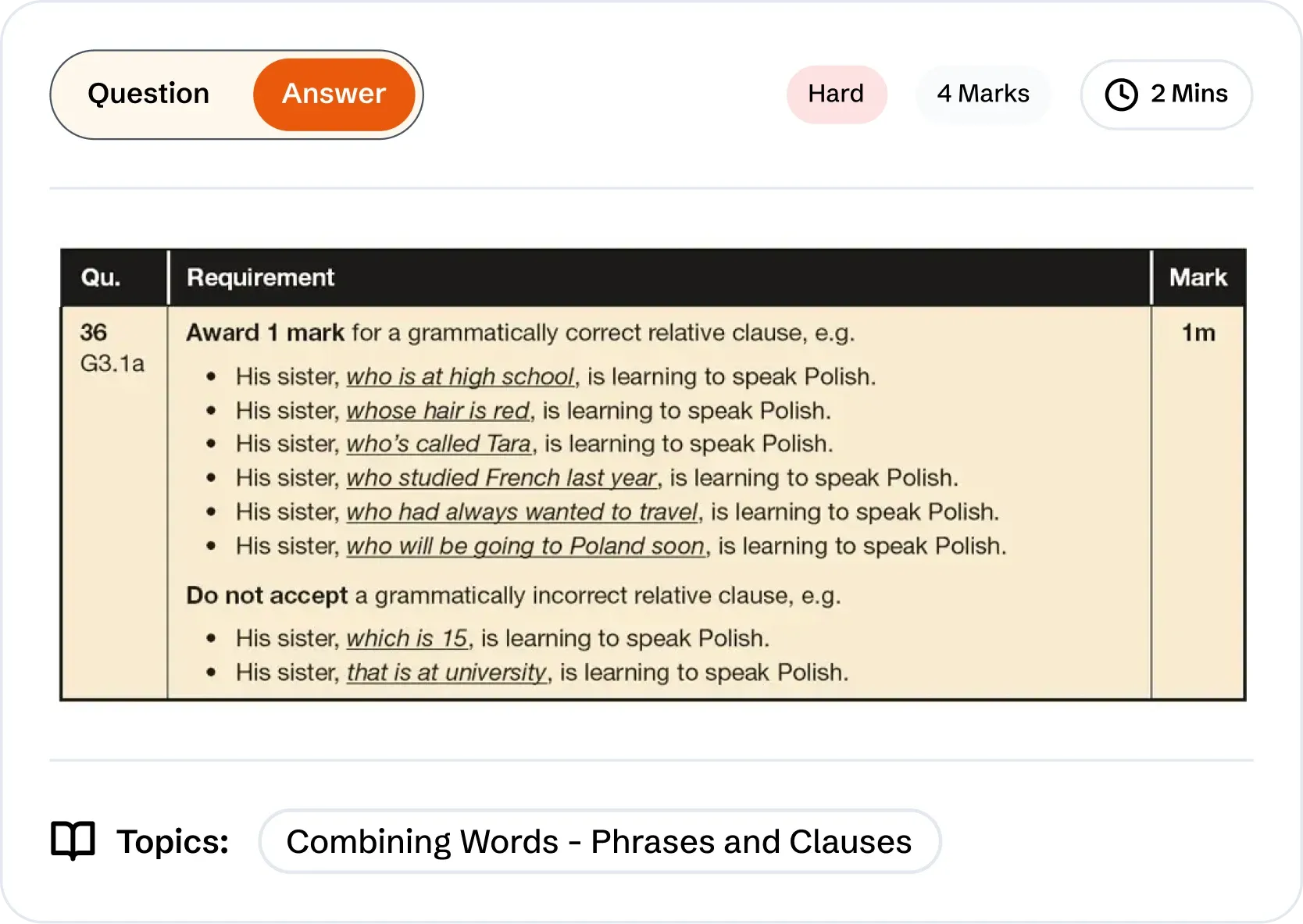This screenshot has width=1303, height=924.
Task: Switch to the Question tab
Action: click(x=148, y=94)
